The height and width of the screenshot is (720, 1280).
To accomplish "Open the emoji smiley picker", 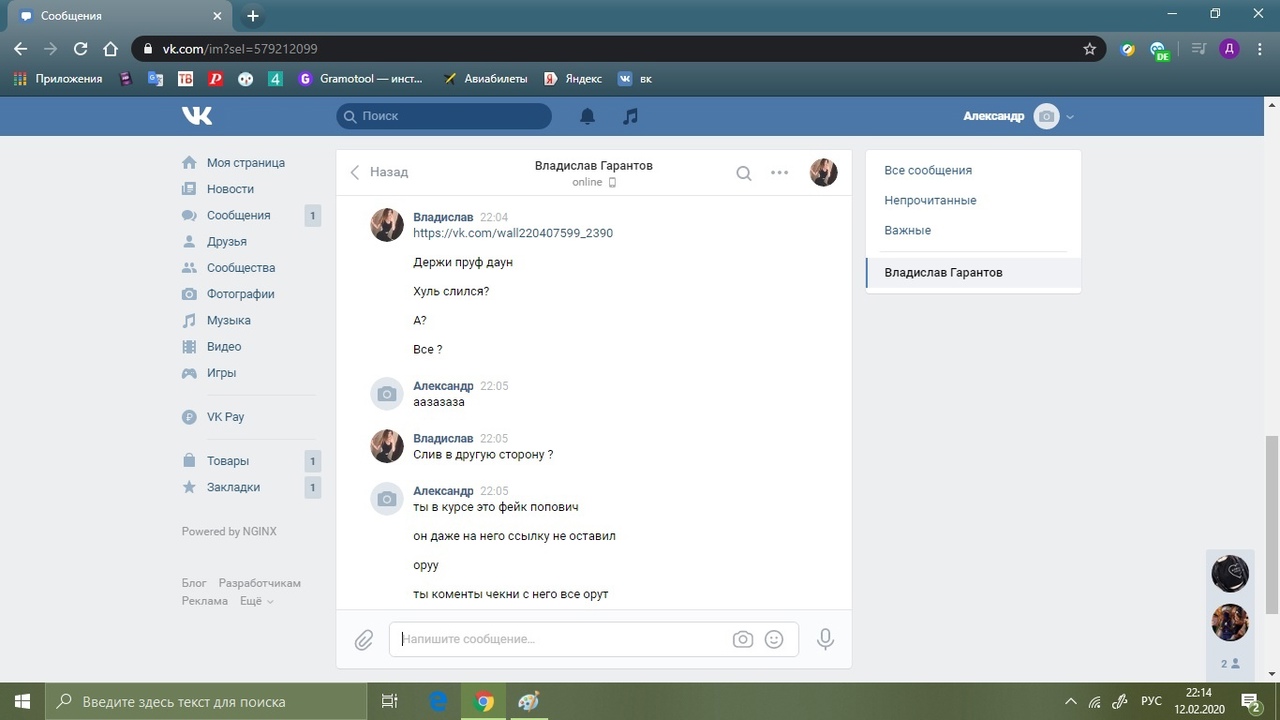I will pyautogui.click(x=774, y=640).
